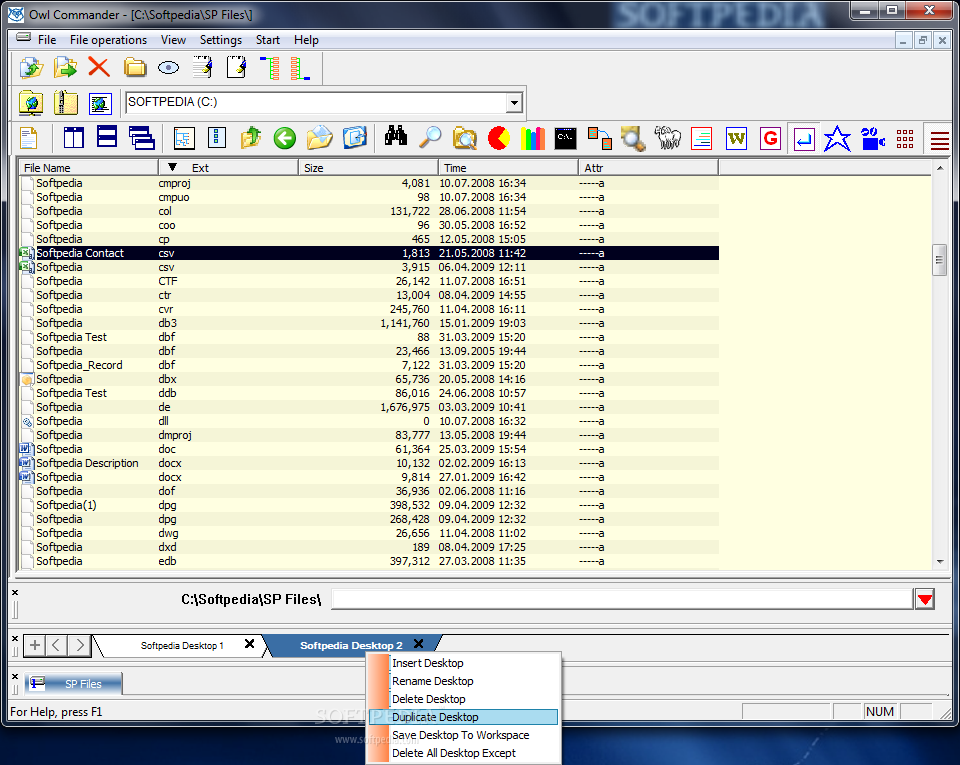Viewport: 960px width, 765px height.
Task: Open the File menu
Action: [x=47, y=40]
